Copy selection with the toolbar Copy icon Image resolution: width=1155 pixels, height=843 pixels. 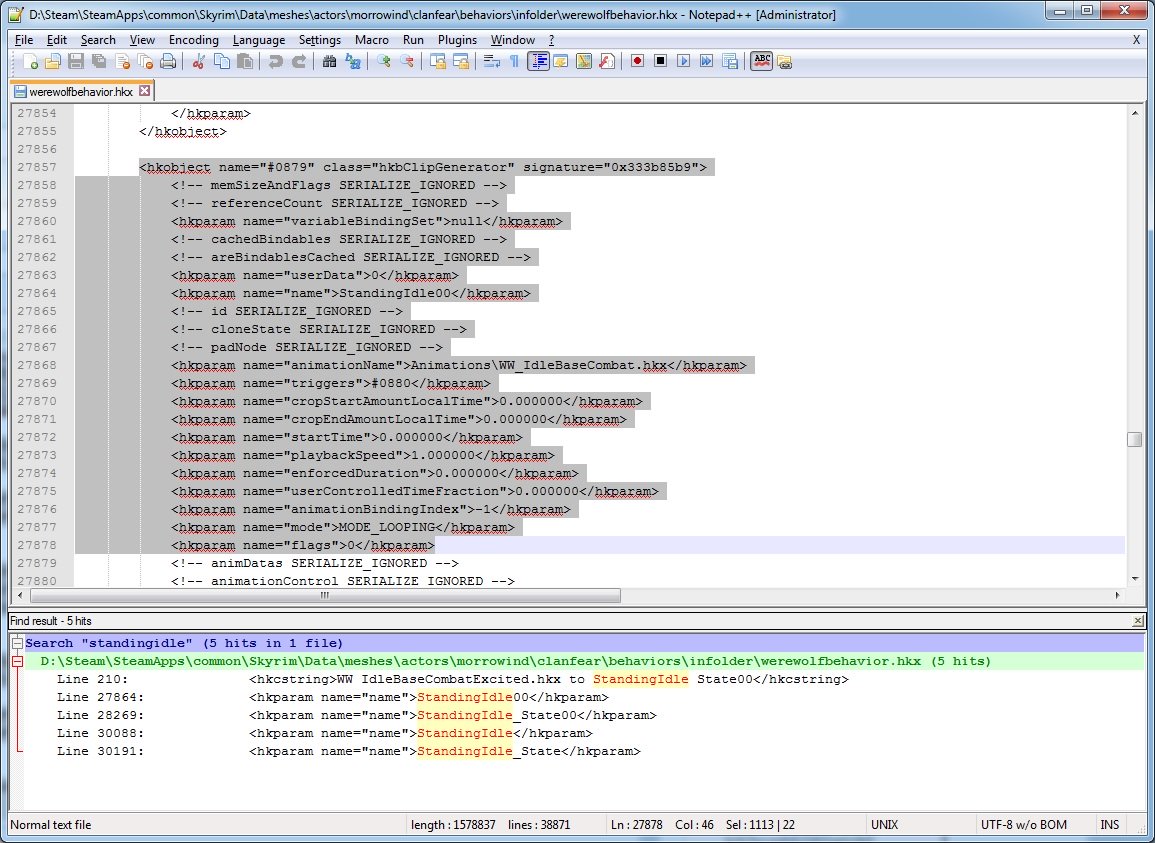point(221,62)
